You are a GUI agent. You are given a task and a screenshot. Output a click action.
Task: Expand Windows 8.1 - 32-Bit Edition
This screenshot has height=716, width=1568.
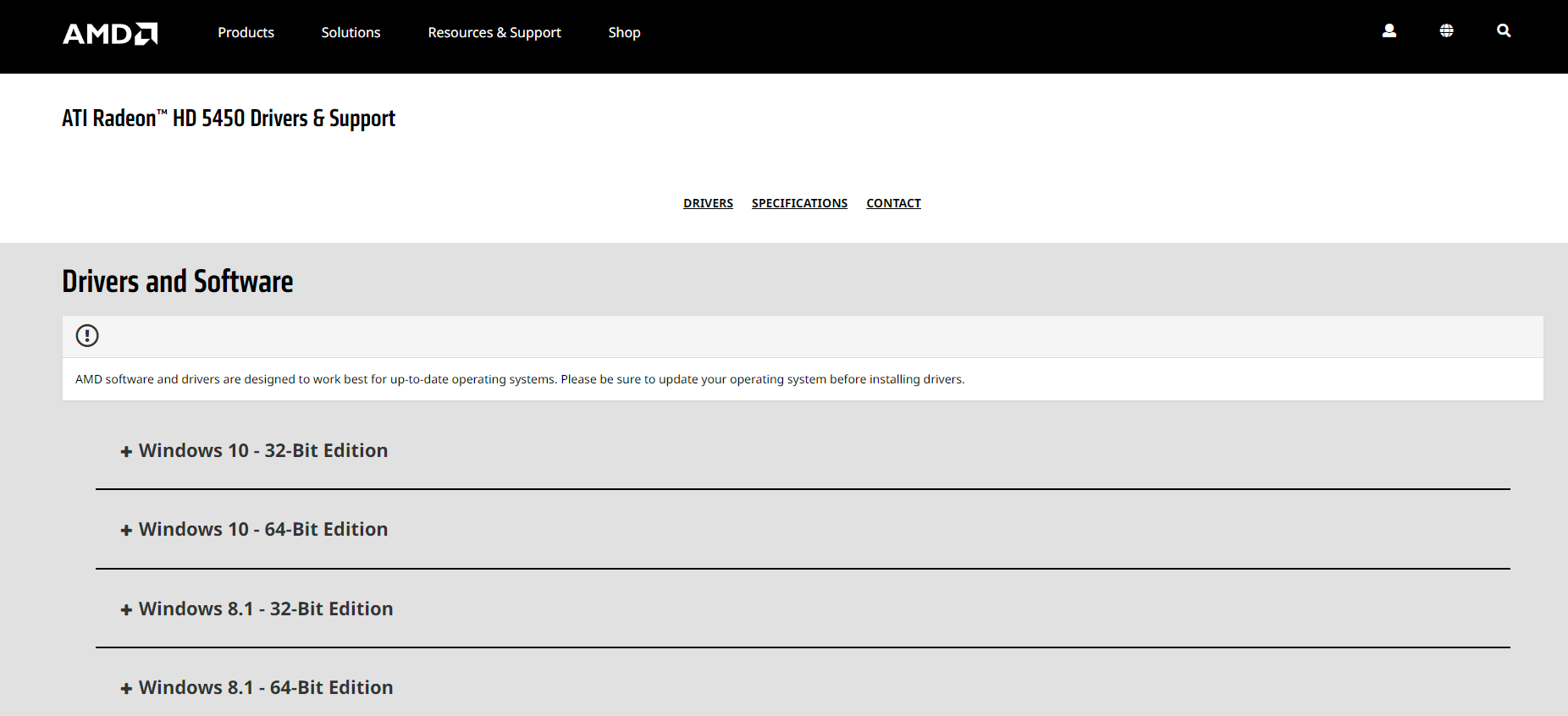coord(257,609)
